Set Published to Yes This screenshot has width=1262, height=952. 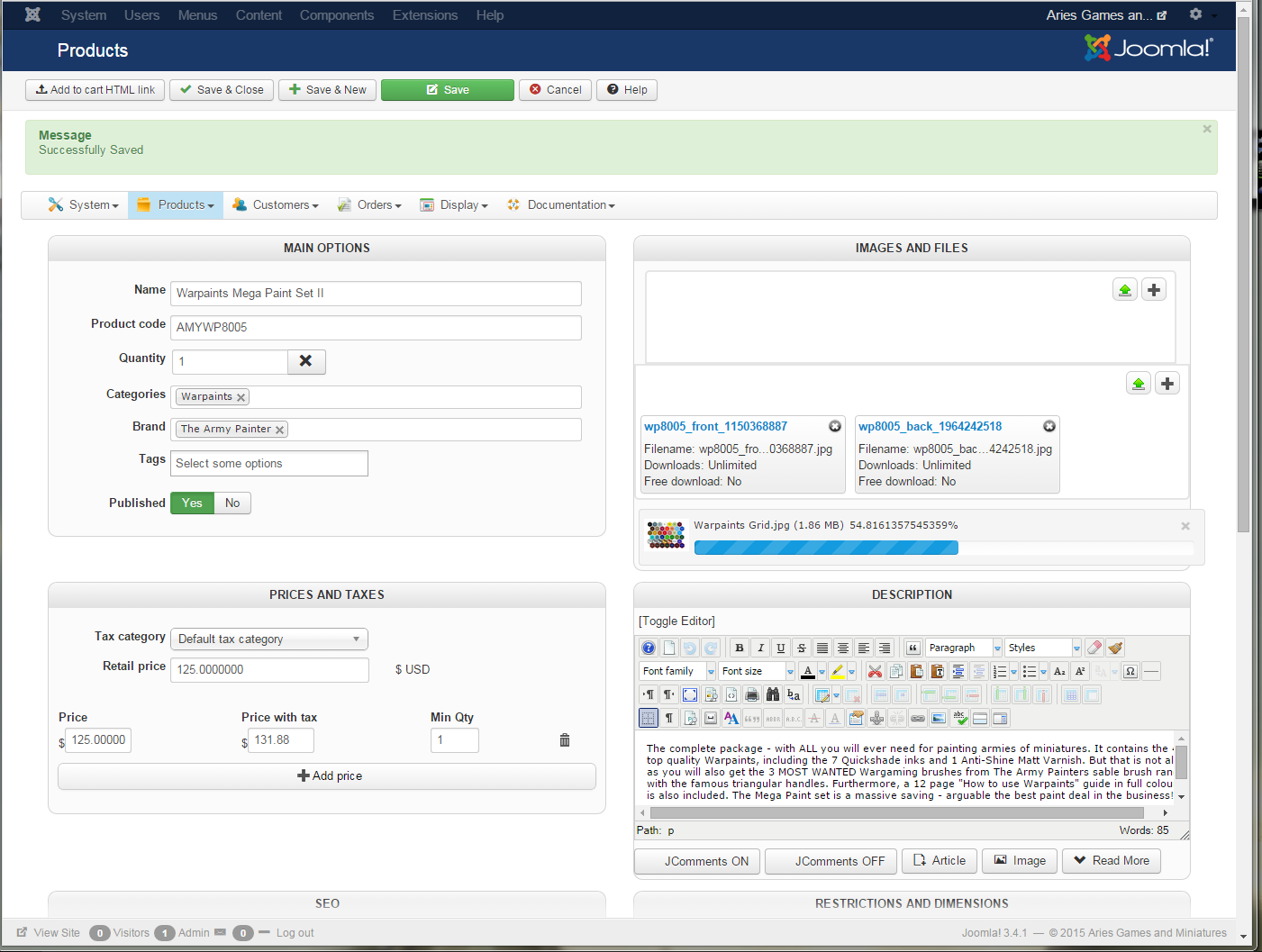click(192, 503)
